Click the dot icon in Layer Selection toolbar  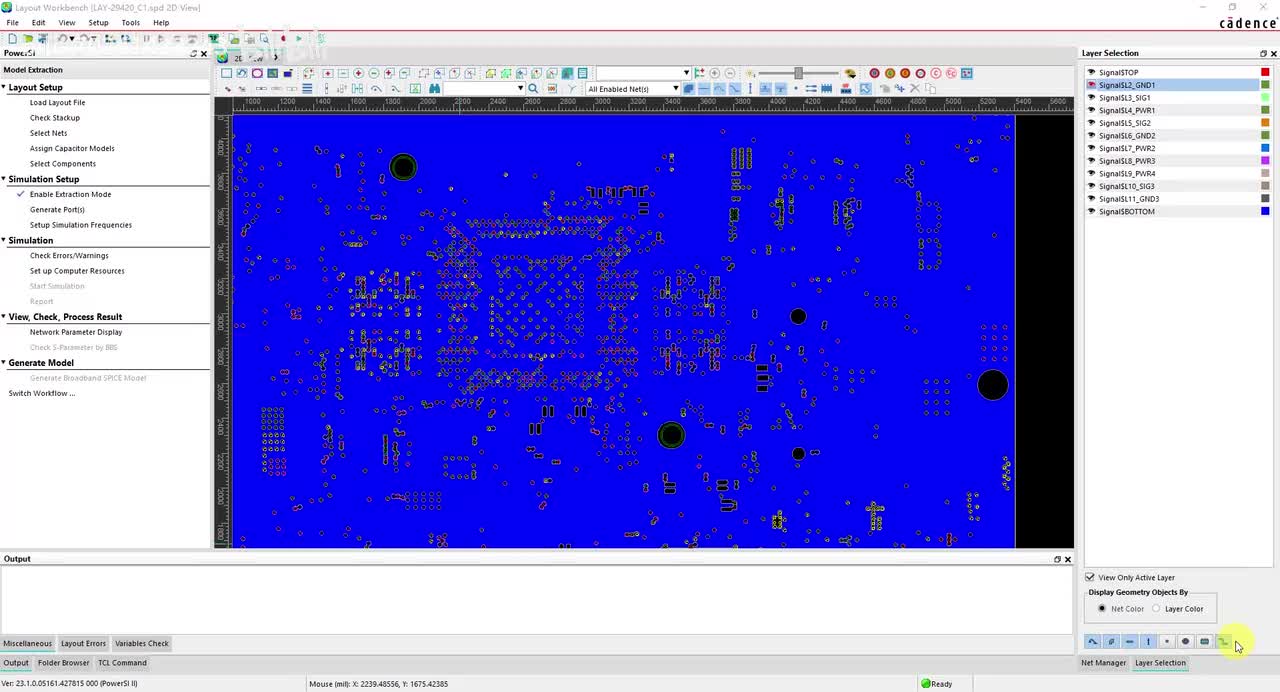pyautogui.click(x=1167, y=641)
